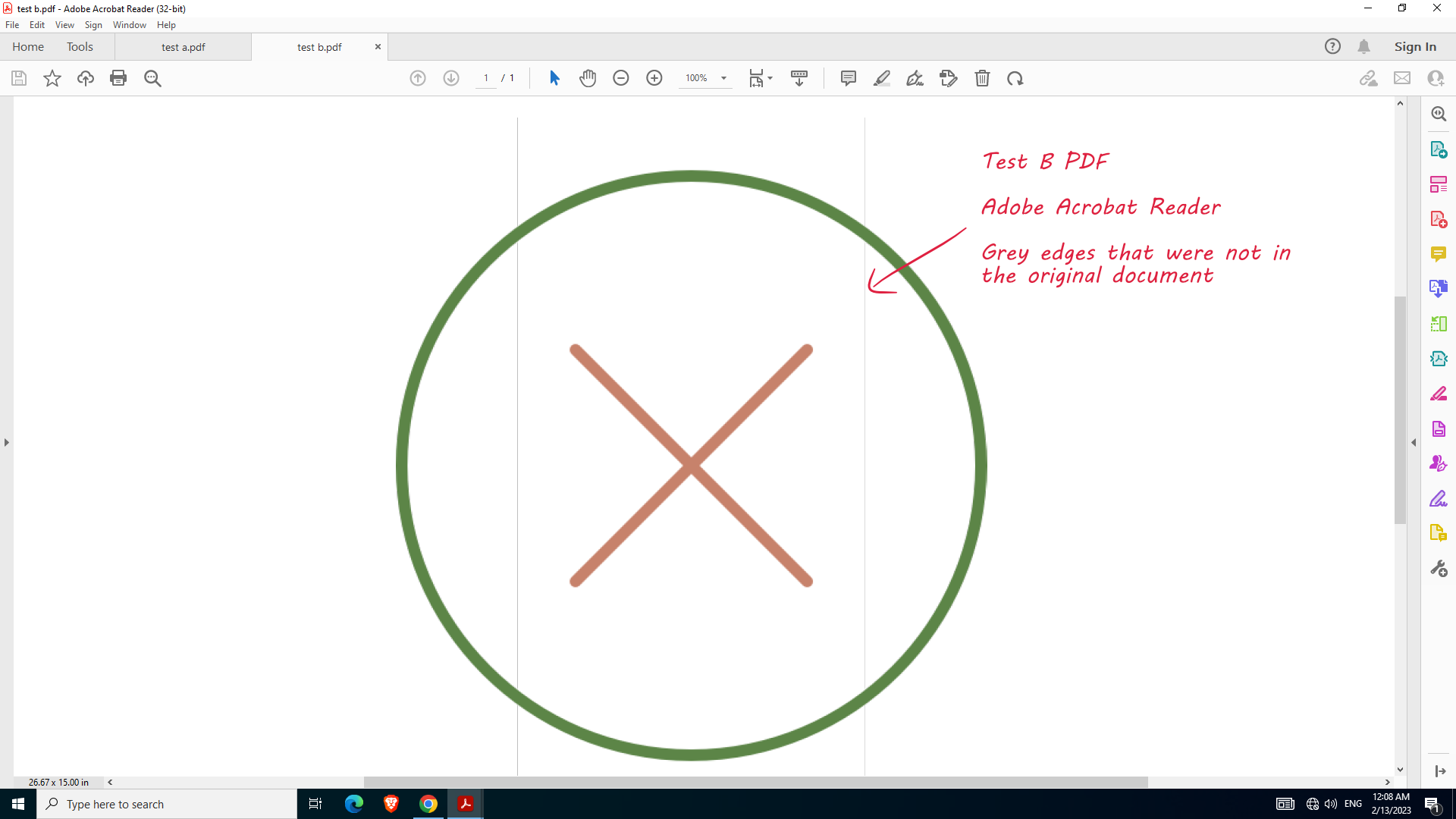Star this file as favorite
This screenshot has width=1456, height=819.
point(52,78)
